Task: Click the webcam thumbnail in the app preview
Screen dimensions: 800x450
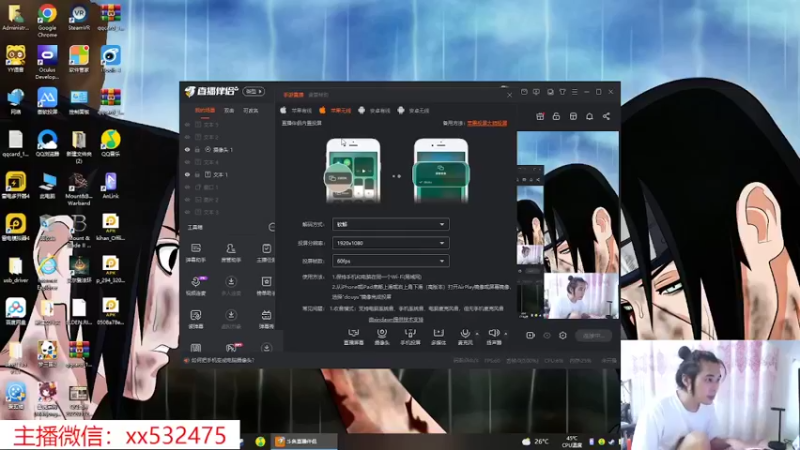Action: click(581, 296)
